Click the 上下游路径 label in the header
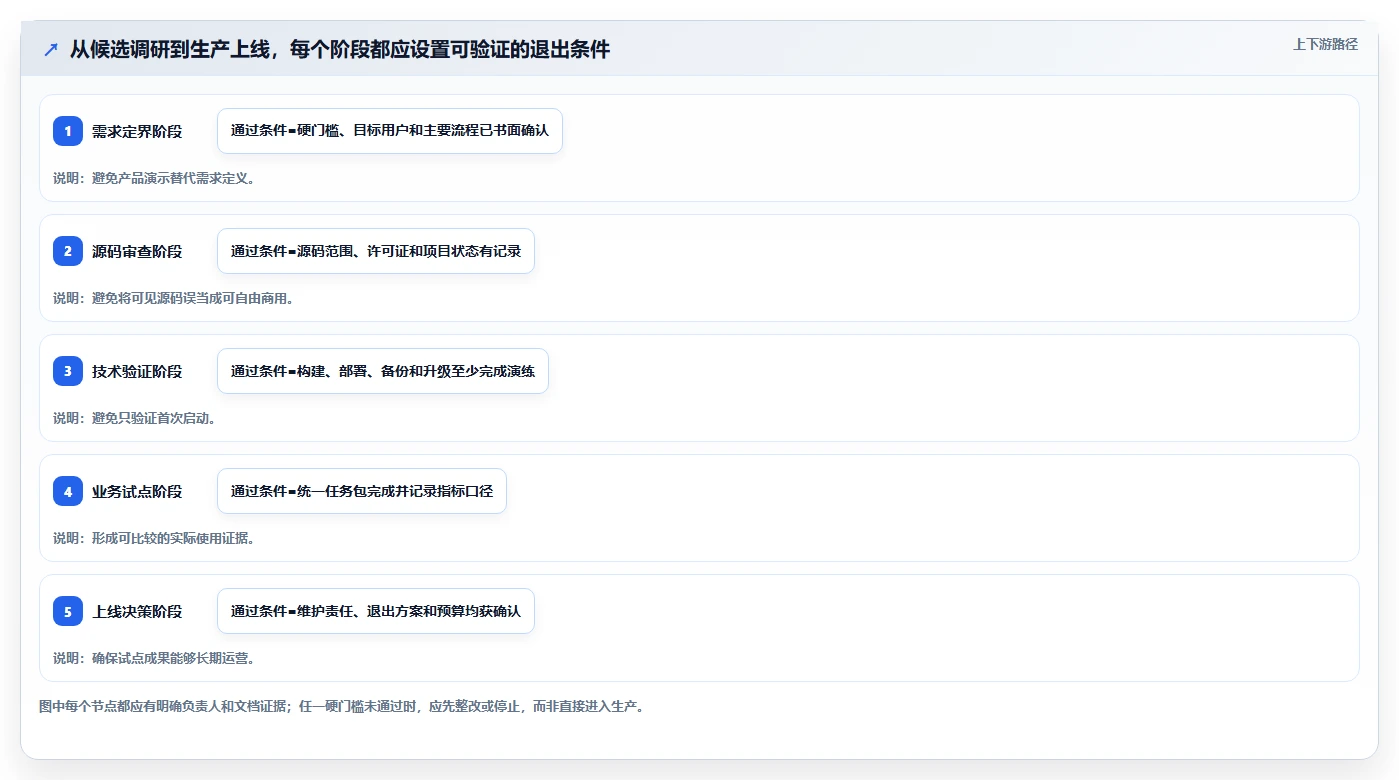Viewport: 1399px width, 780px height. 1325,44
